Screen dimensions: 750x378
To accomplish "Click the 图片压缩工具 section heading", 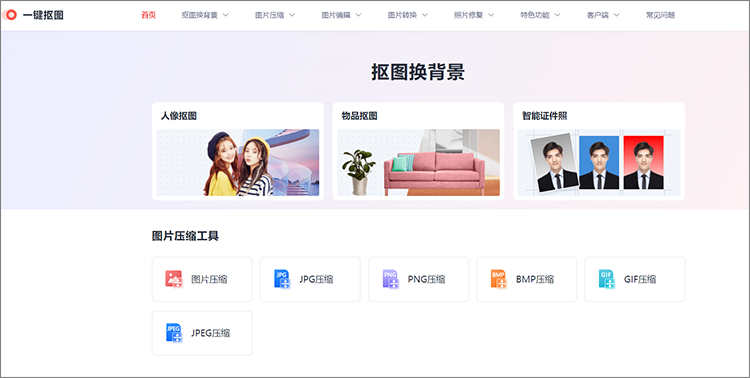I will (185, 236).
